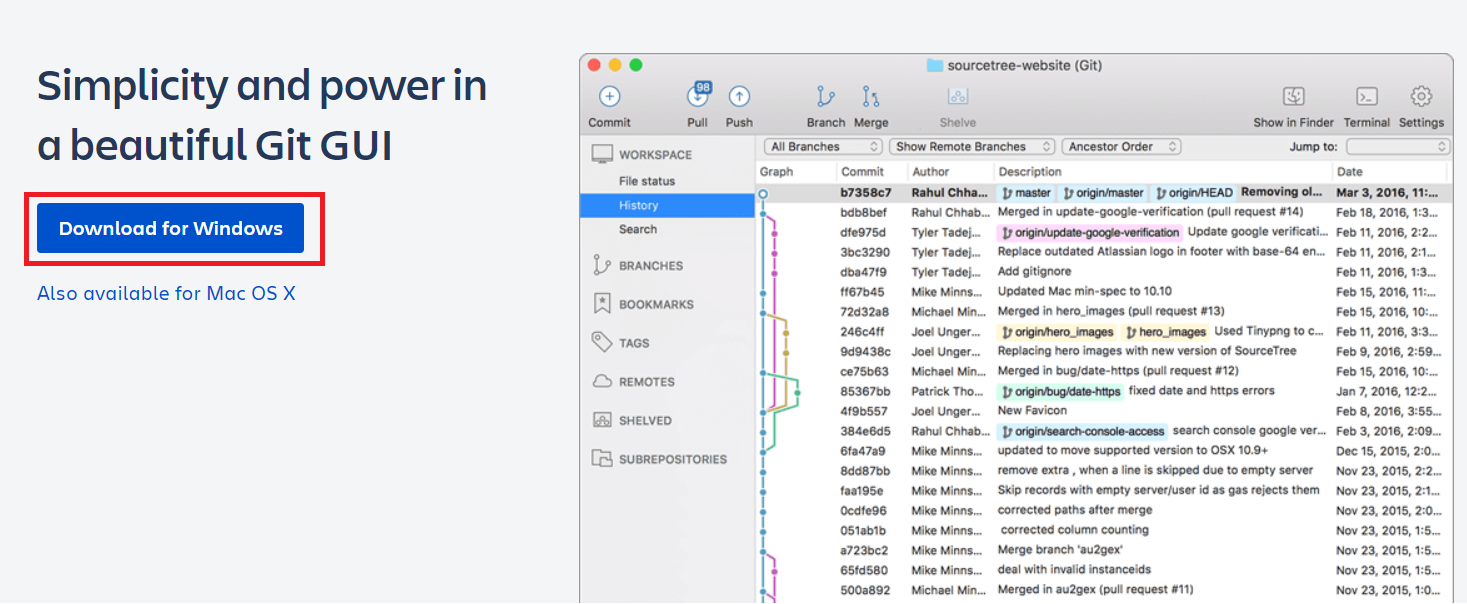This screenshot has height=604, width=1467.
Task: Select File status in the sidebar
Action: [647, 181]
